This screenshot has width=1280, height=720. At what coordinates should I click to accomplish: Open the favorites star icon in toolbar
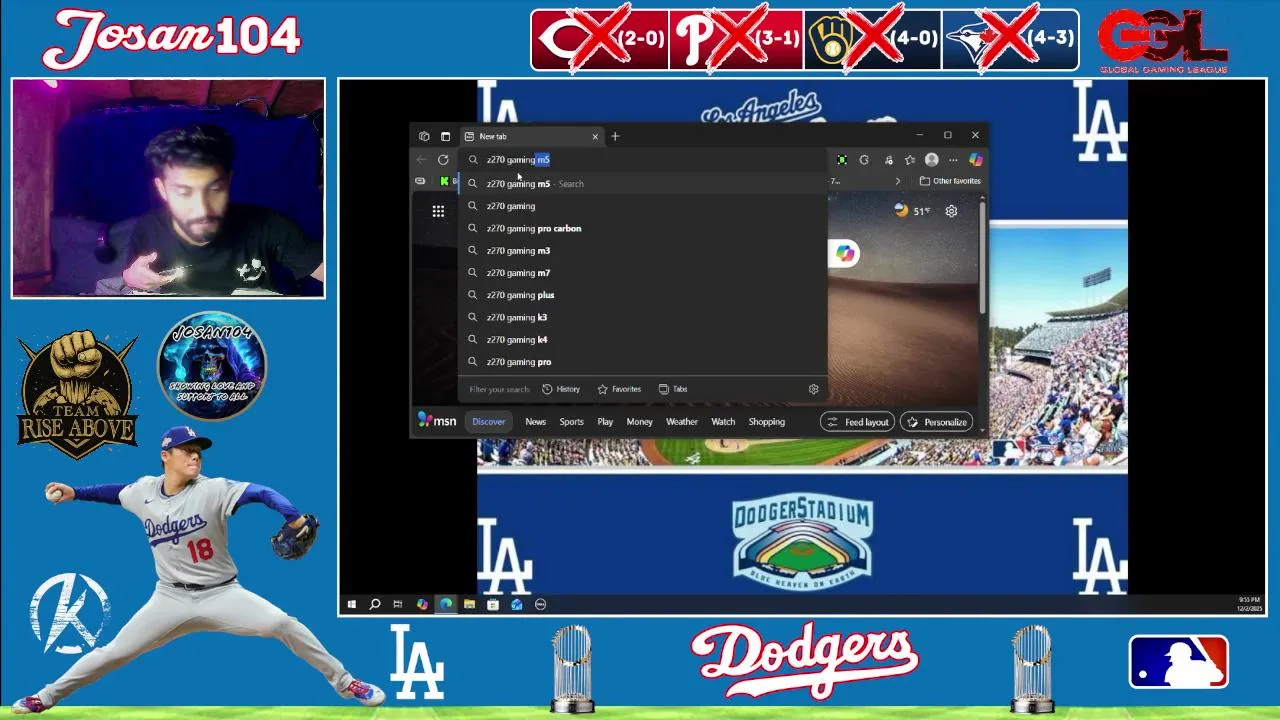tap(910, 160)
